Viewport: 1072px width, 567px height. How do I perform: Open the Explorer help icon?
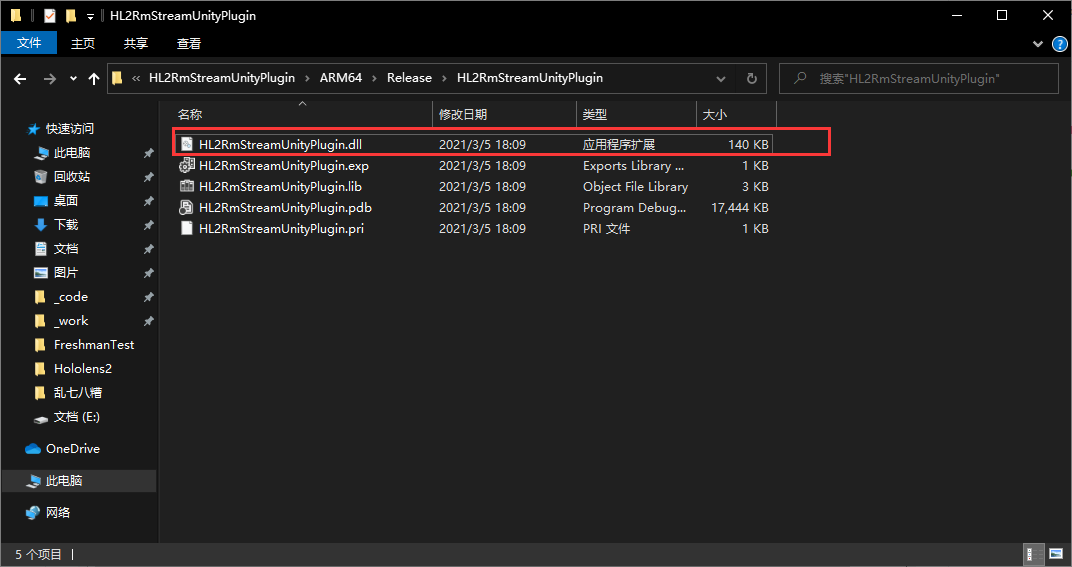(x=1058, y=44)
